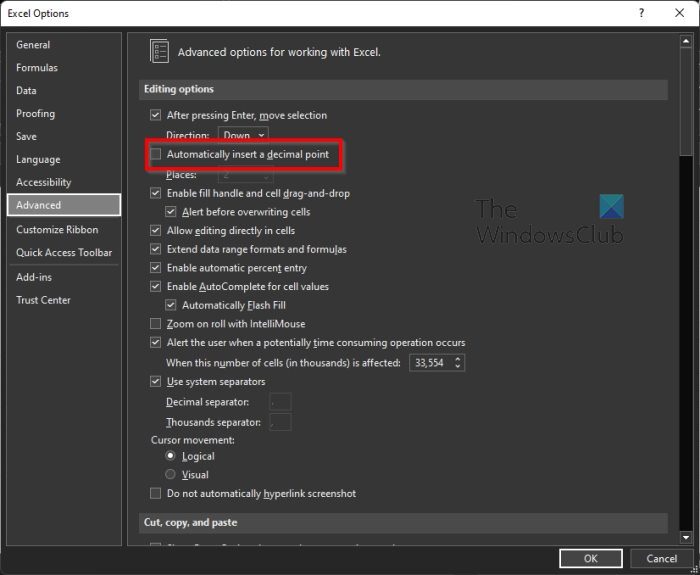The width and height of the screenshot is (700, 575).
Task: Click the scrollbar down arrow
Action: pos(686,537)
